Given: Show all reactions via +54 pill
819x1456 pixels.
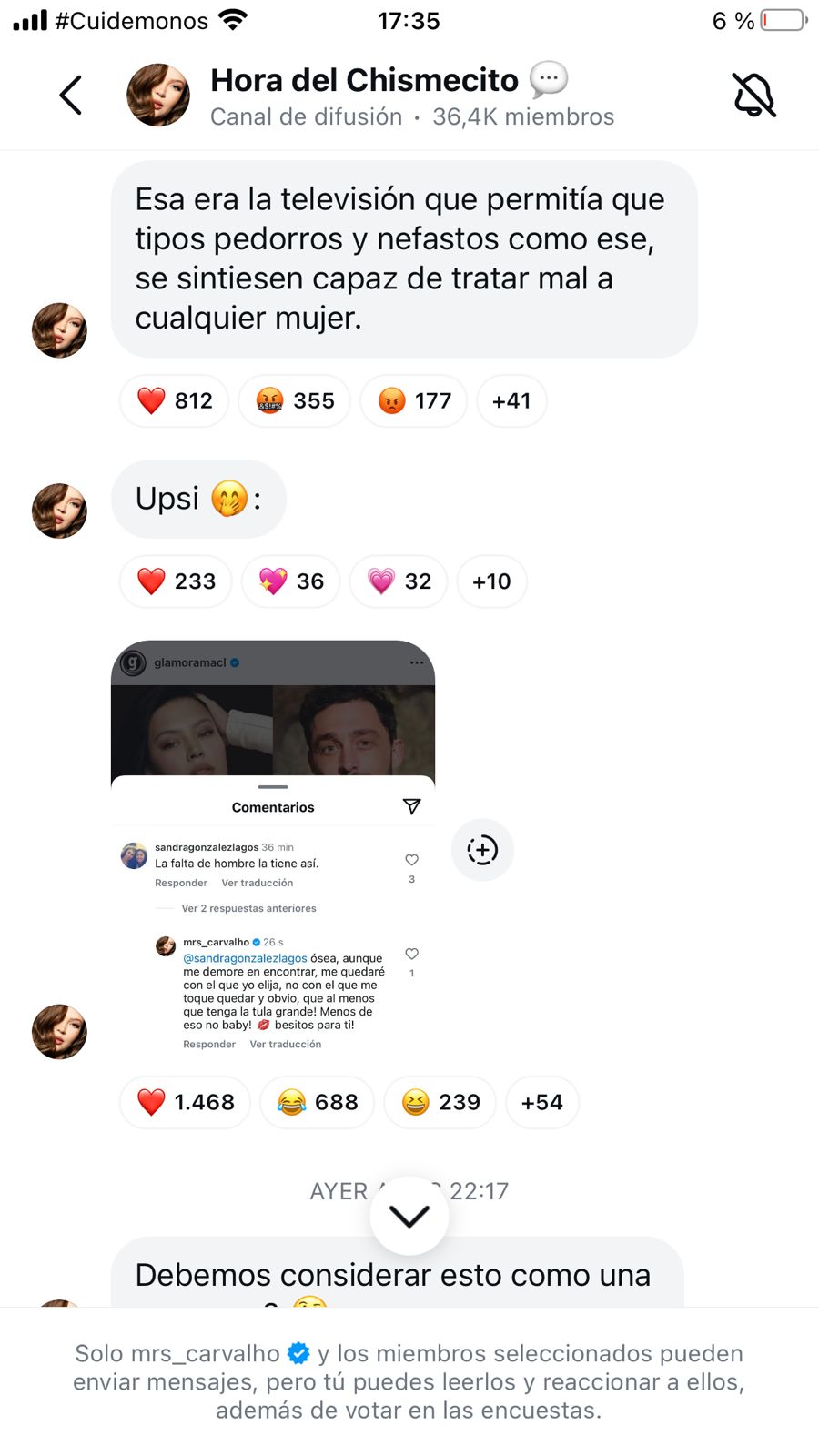Looking at the screenshot, I should click(x=542, y=1102).
